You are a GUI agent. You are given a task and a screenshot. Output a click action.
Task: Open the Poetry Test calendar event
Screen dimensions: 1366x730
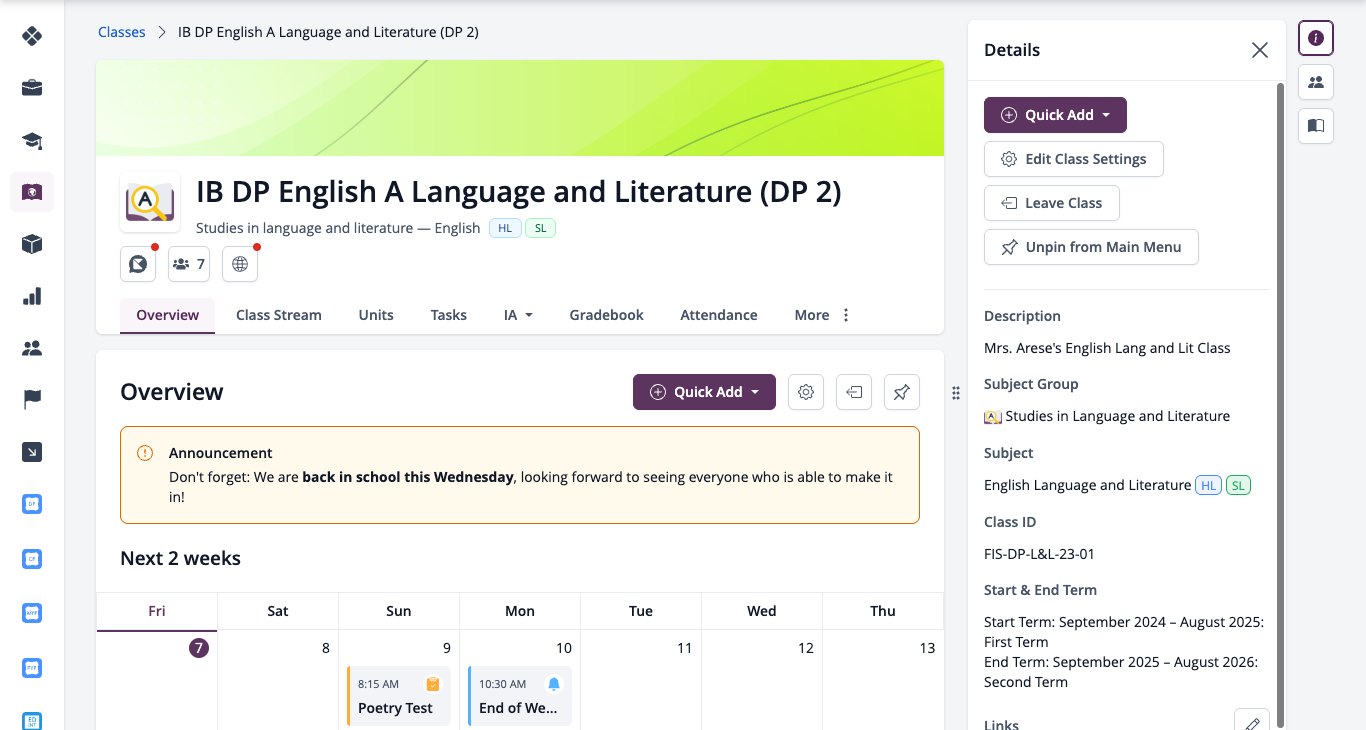tap(399, 696)
